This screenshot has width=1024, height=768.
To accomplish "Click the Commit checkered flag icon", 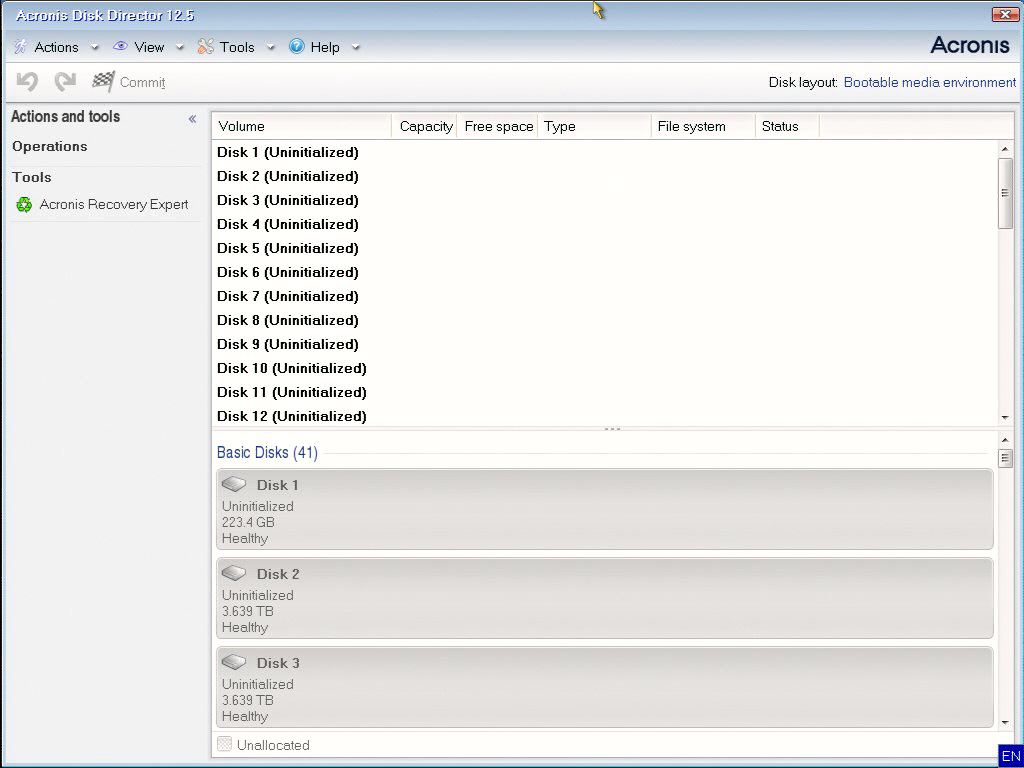I will click(x=103, y=82).
